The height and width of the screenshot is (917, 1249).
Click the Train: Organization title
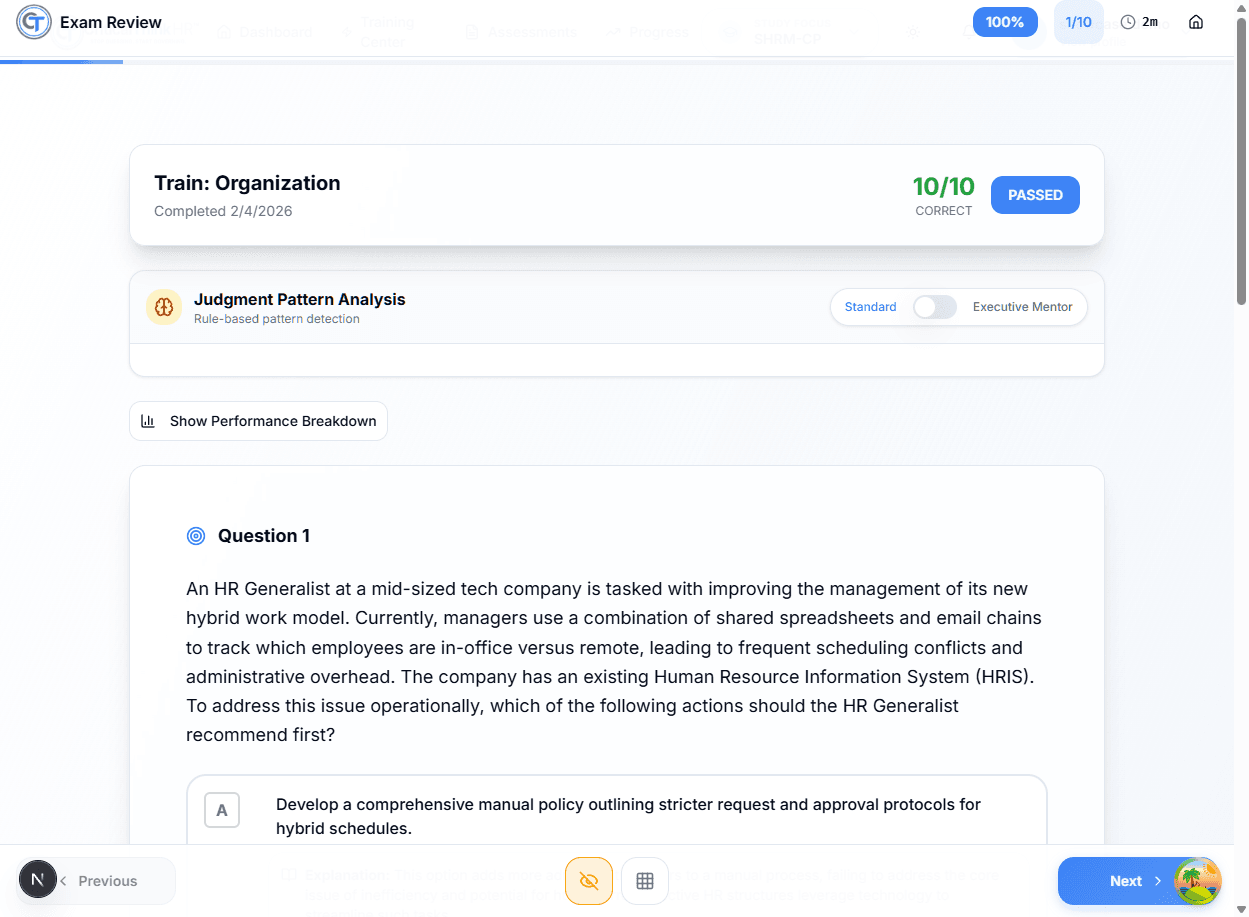(x=247, y=183)
